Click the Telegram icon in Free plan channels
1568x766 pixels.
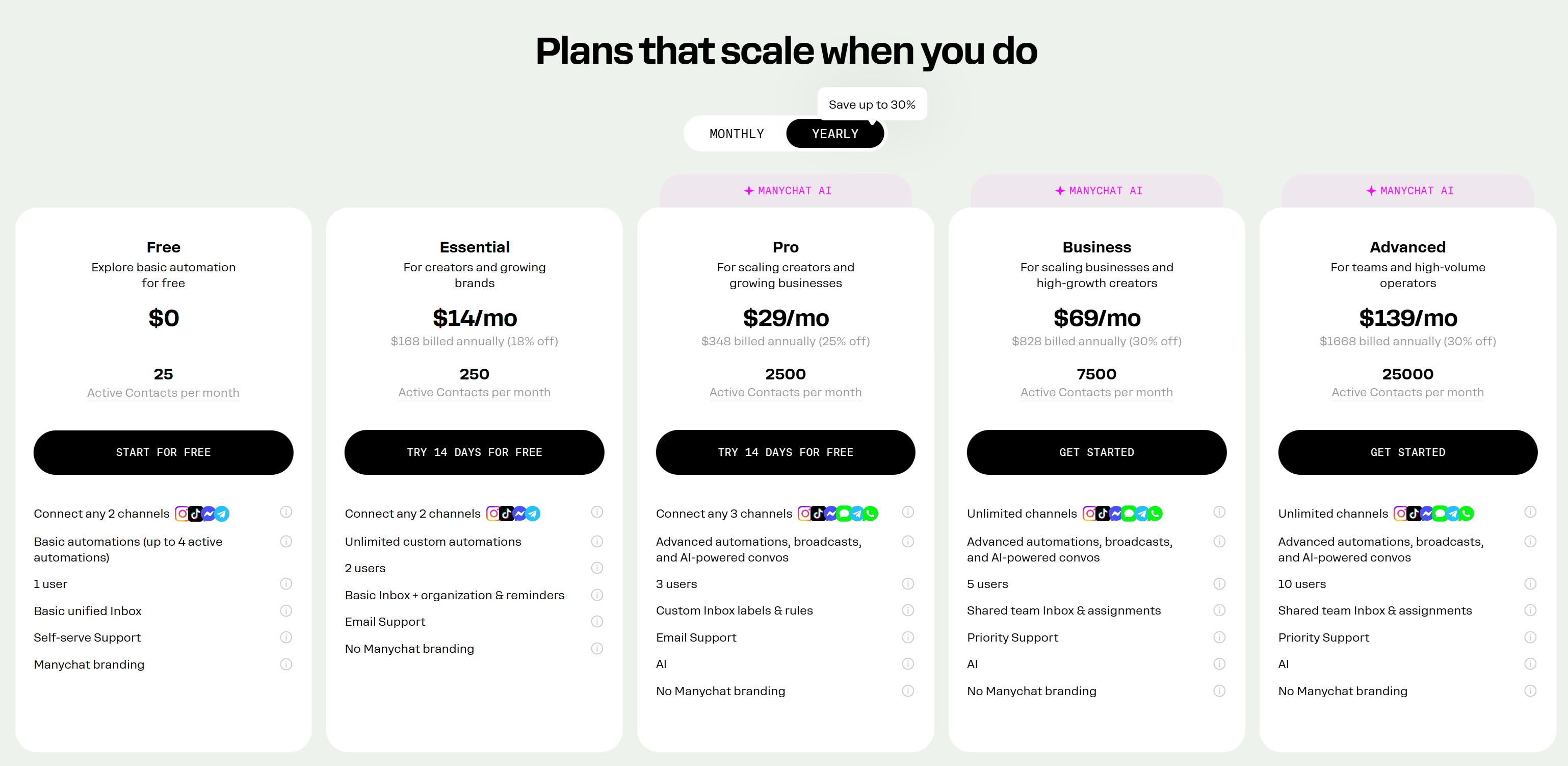222,514
